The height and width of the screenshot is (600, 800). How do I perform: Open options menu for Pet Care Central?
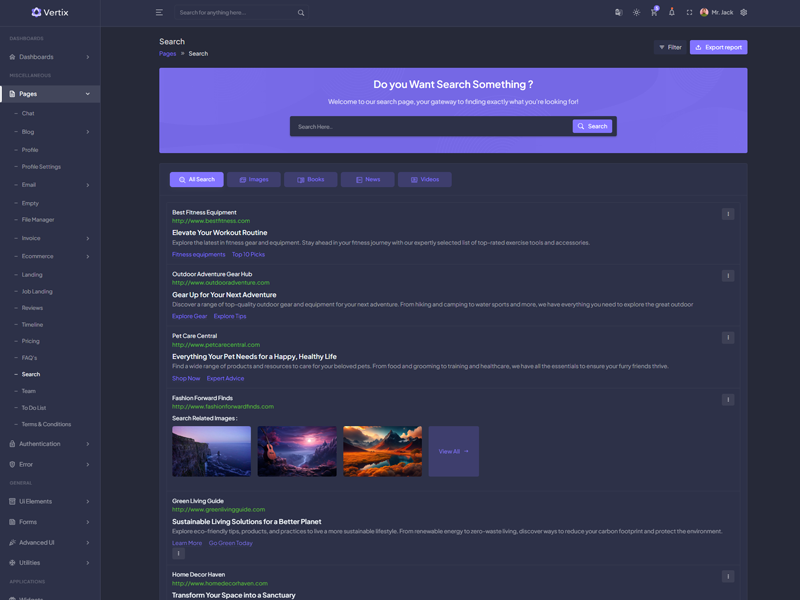728,338
